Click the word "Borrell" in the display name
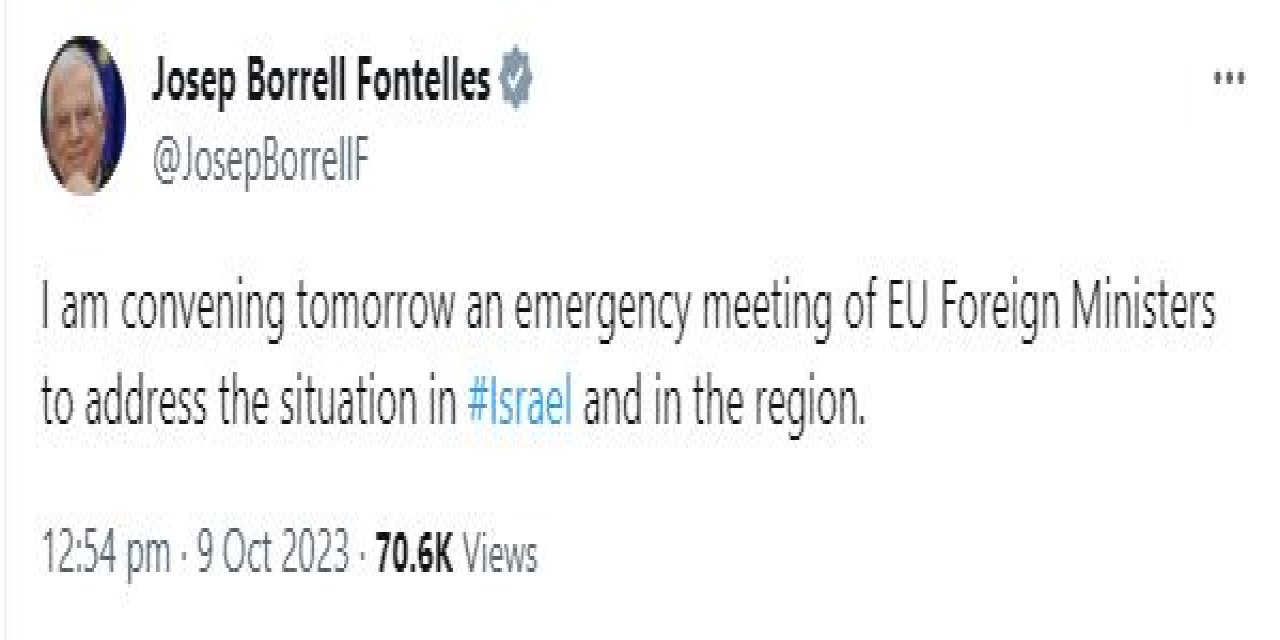Viewport: 1280px width, 640px height. coord(301,83)
